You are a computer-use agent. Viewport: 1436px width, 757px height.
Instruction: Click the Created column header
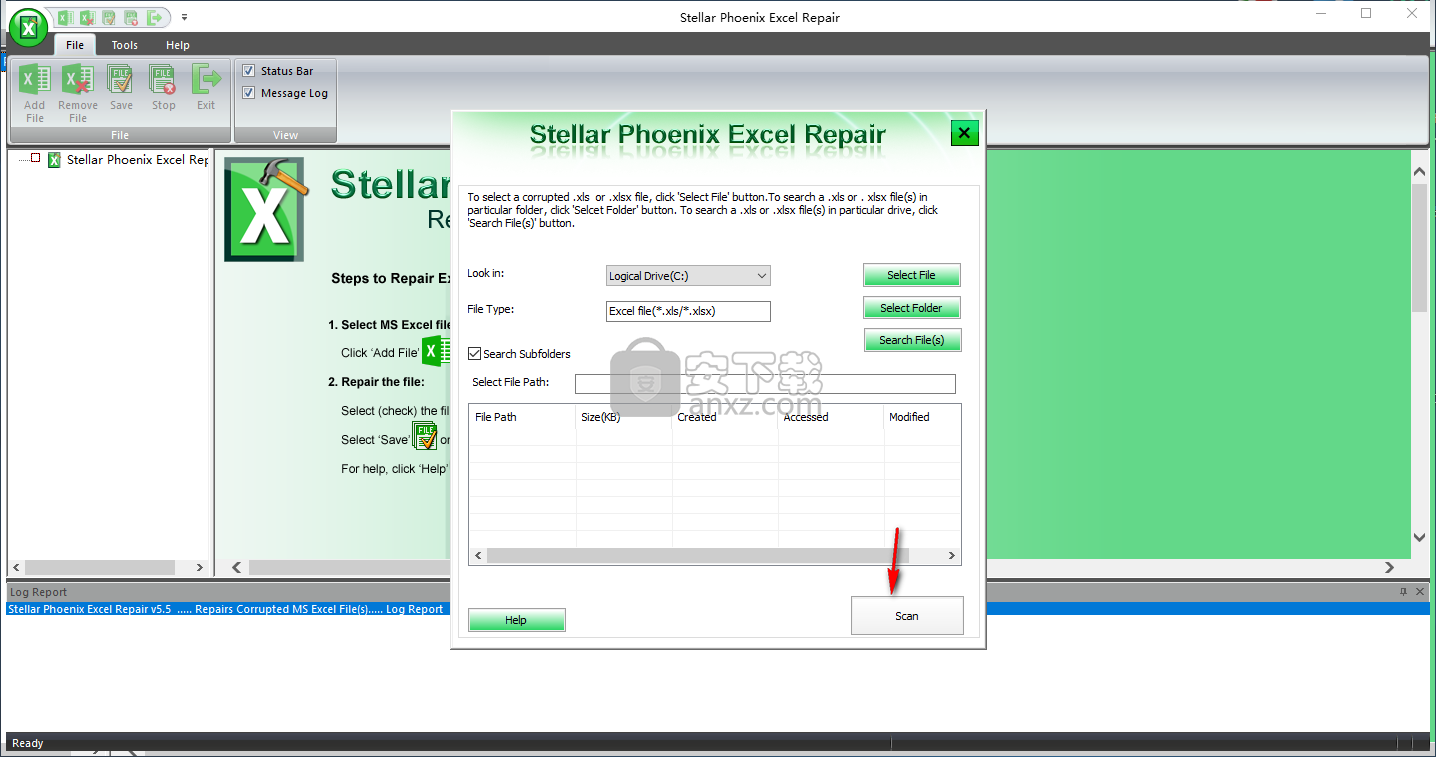pos(725,417)
